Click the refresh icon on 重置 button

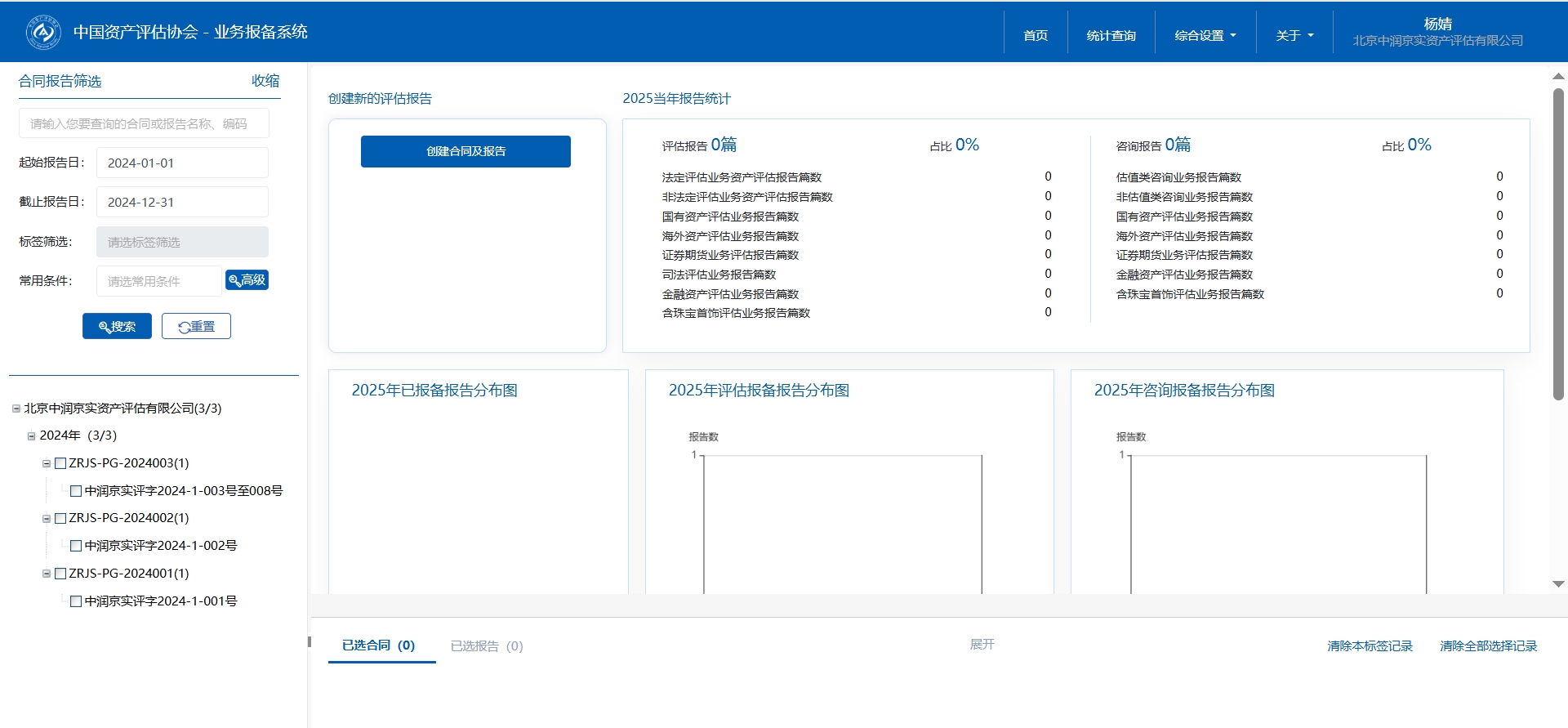185,327
